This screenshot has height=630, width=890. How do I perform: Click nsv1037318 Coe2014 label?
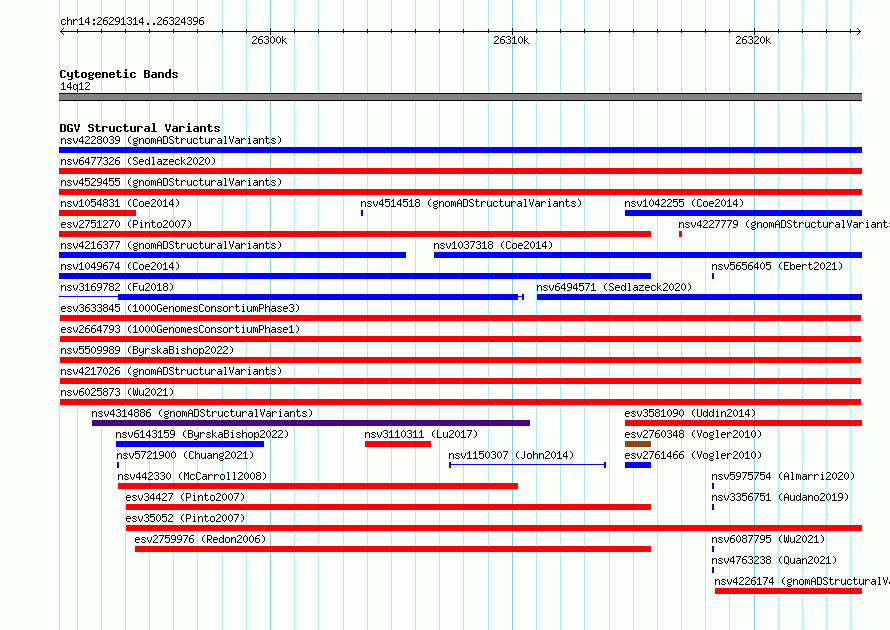[493, 245]
